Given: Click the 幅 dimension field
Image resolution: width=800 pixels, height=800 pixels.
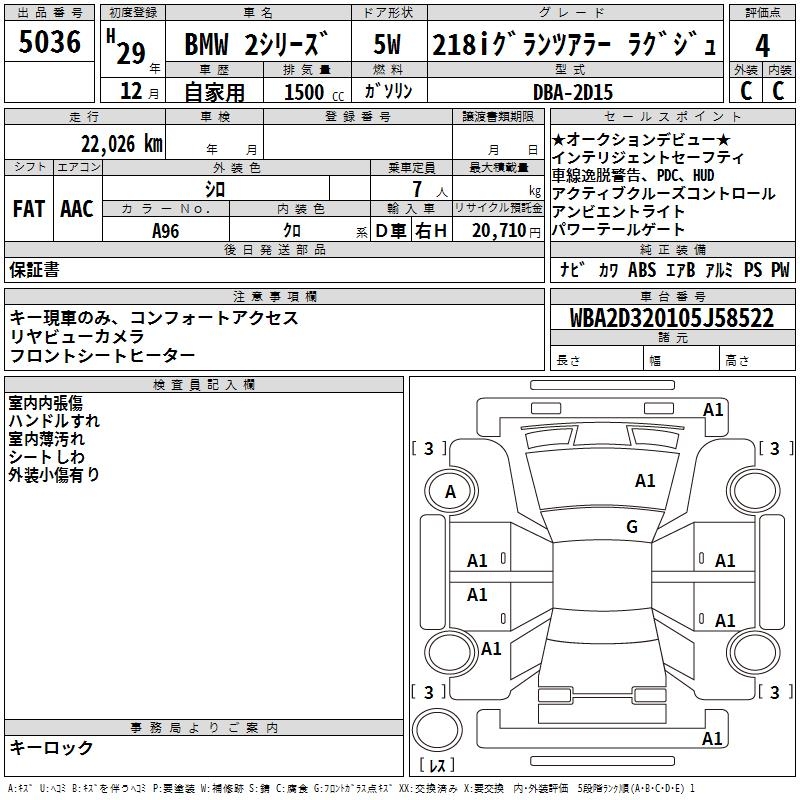Looking at the screenshot, I should click(x=682, y=360).
